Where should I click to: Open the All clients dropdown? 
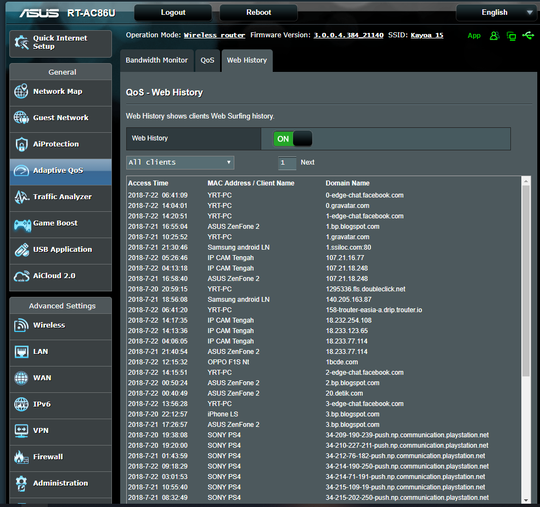pyautogui.click(x=180, y=163)
